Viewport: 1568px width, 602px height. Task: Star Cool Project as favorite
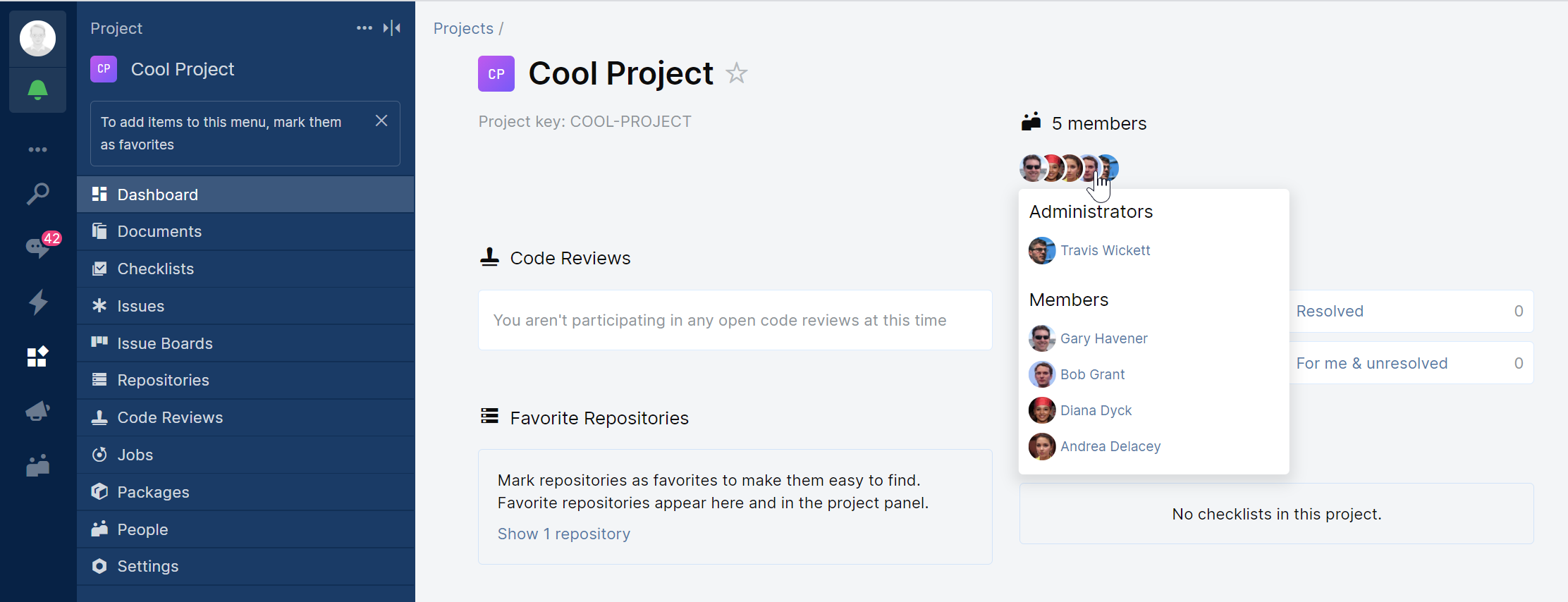[737, 73]
